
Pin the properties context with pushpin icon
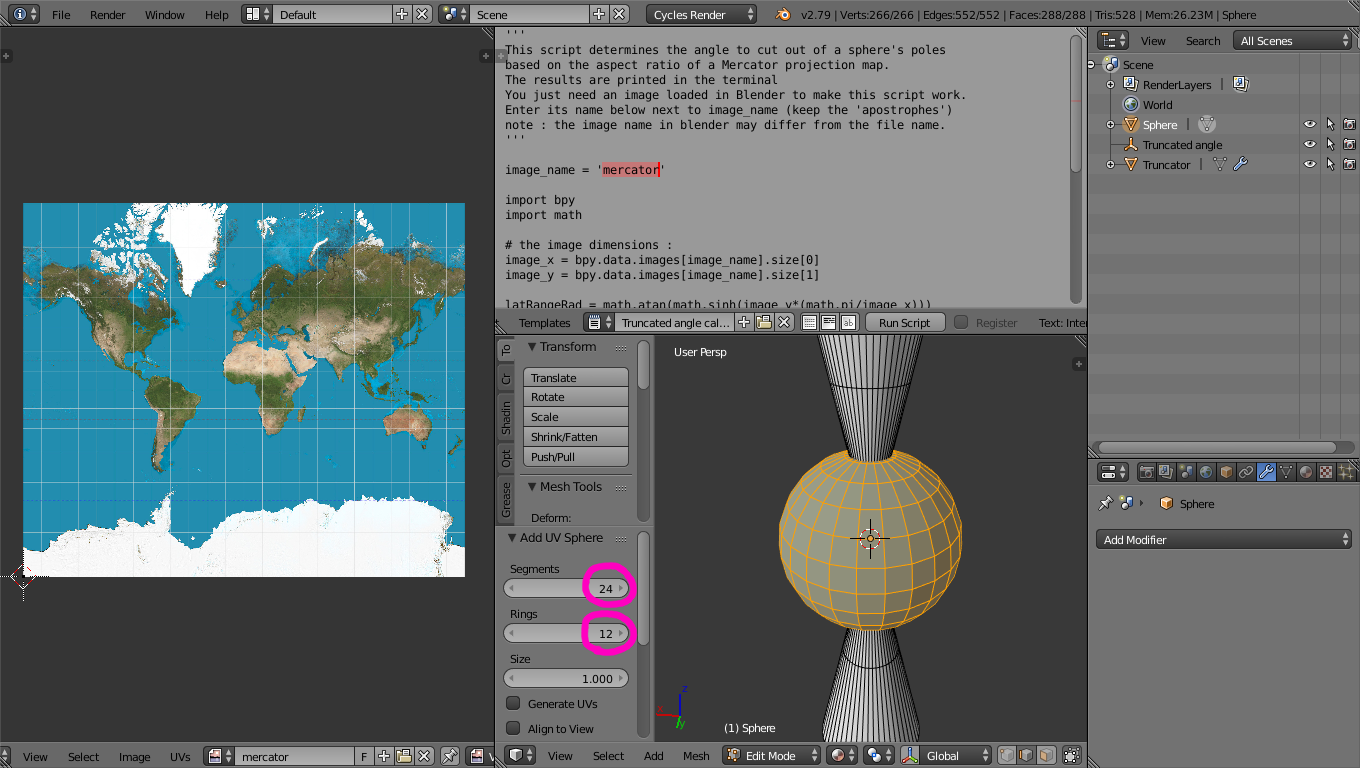pyautogui.click(x=1105, y=504)
